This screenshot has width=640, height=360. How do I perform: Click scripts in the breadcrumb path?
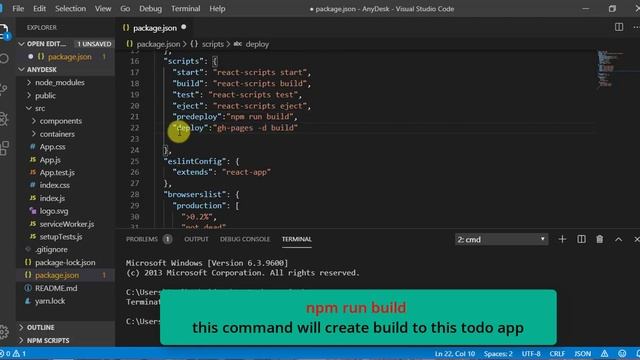pyautogui.click(x=213, y=44)
